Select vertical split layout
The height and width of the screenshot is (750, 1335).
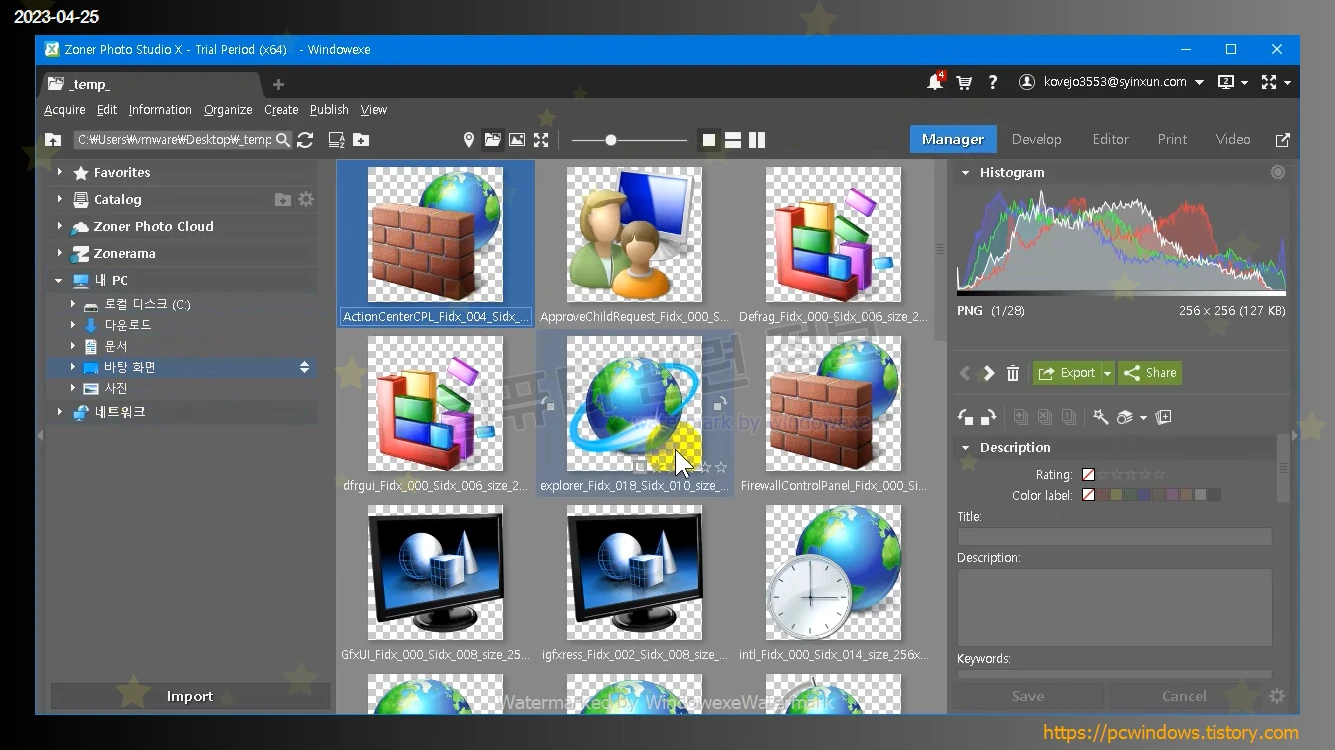pyautogui.click(x=757, y=140)
